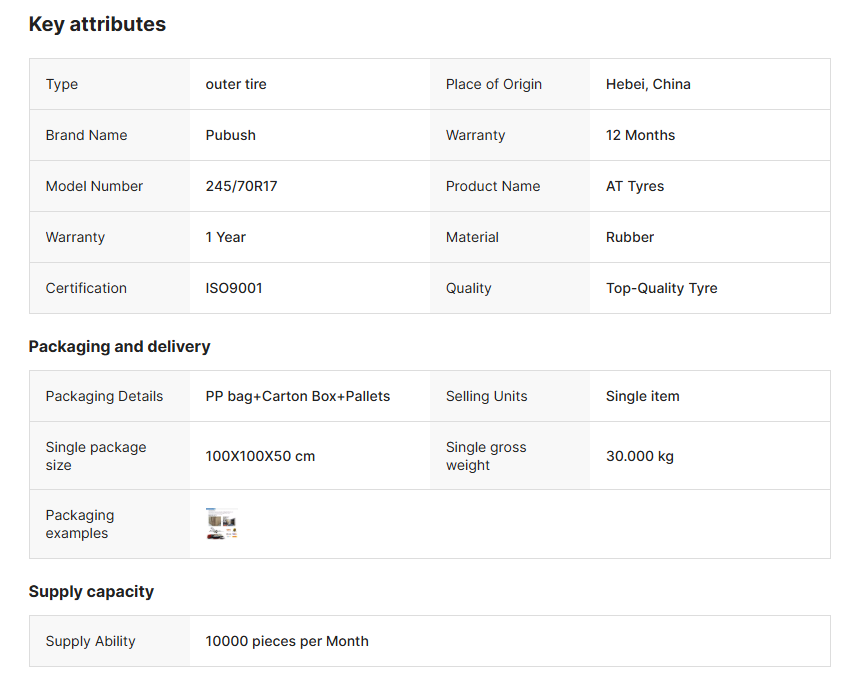
Task: Click the 1 Year warranty value
Action: point(225,237)
